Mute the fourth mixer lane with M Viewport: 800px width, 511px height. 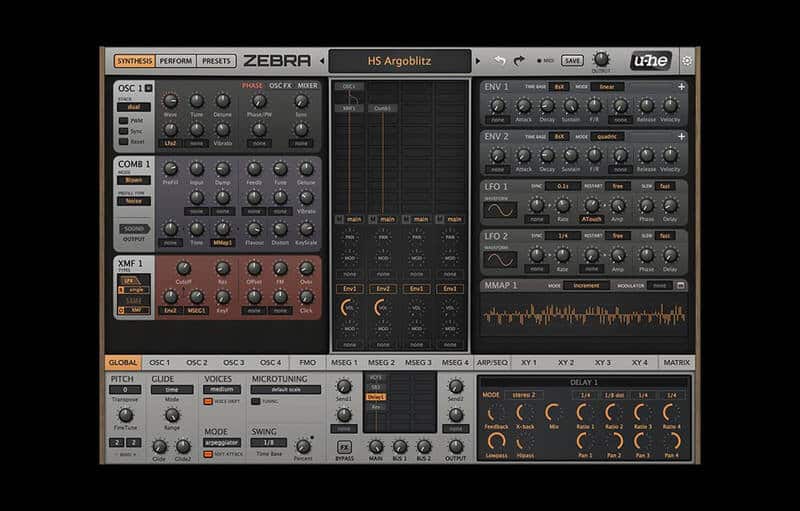[x=440, y=219]
